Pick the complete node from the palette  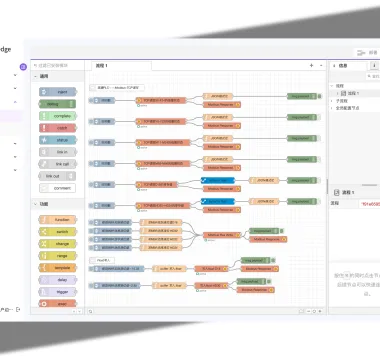[x=58, y=116]
